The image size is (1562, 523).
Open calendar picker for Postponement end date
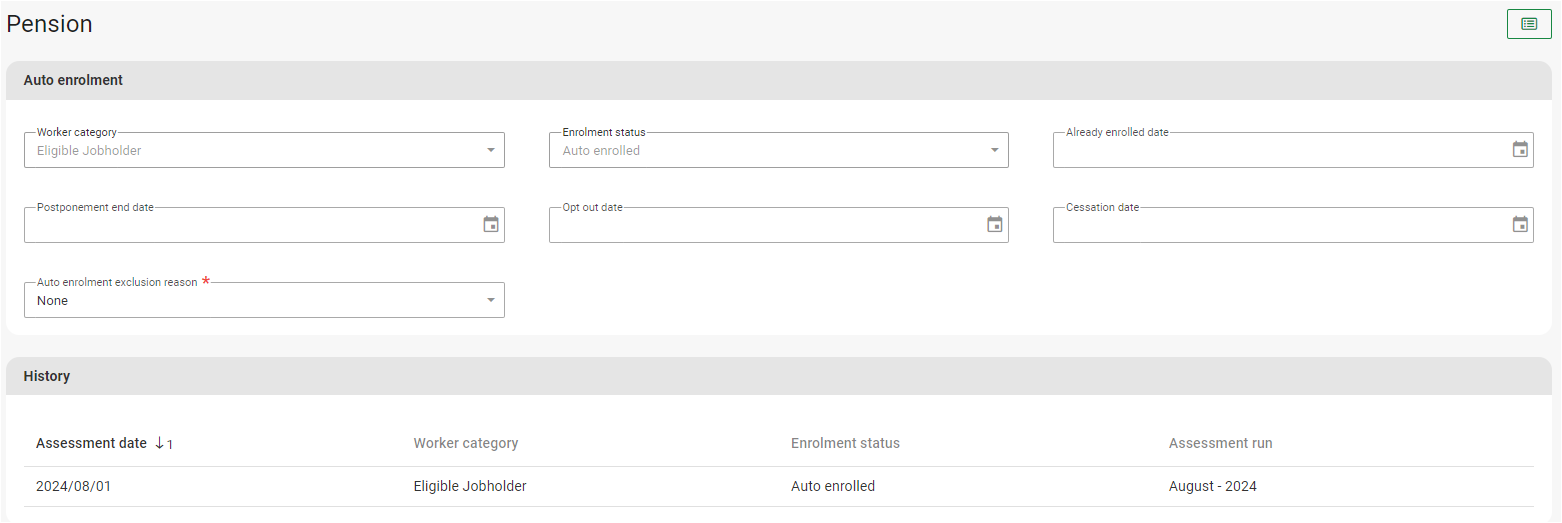[x=491, y=225]
